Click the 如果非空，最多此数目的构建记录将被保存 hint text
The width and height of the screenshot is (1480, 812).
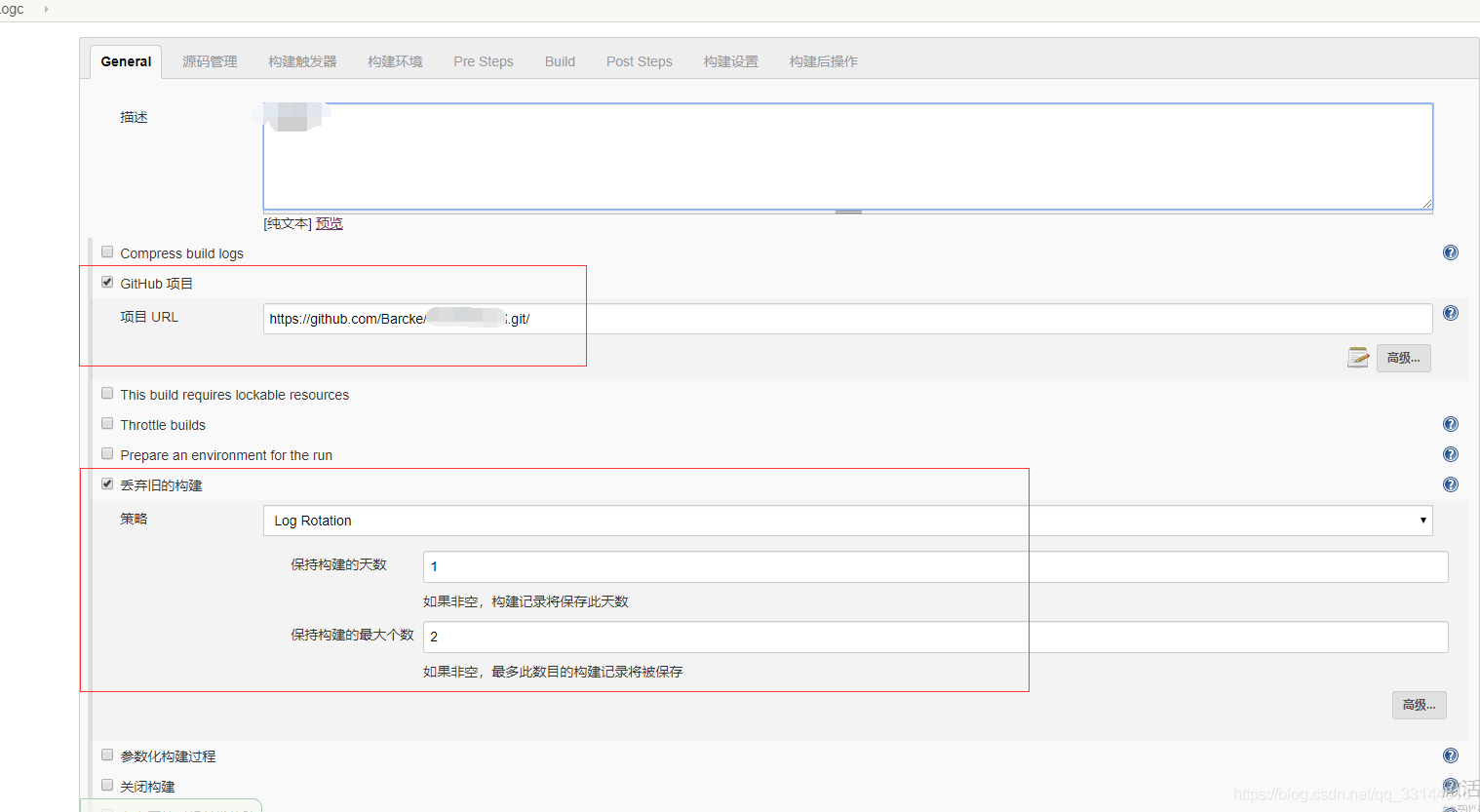[x=553, y=672]
